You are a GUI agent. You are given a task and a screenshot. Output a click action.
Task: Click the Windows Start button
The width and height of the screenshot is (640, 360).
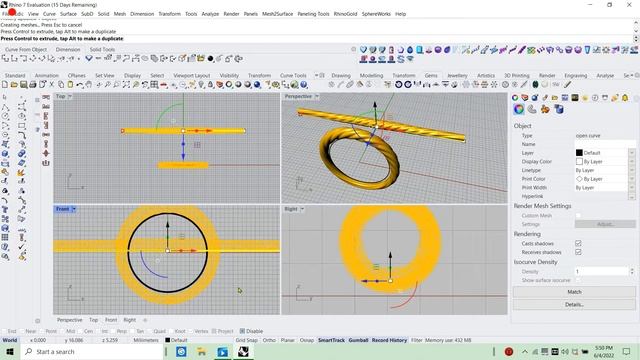coord(9,351)
